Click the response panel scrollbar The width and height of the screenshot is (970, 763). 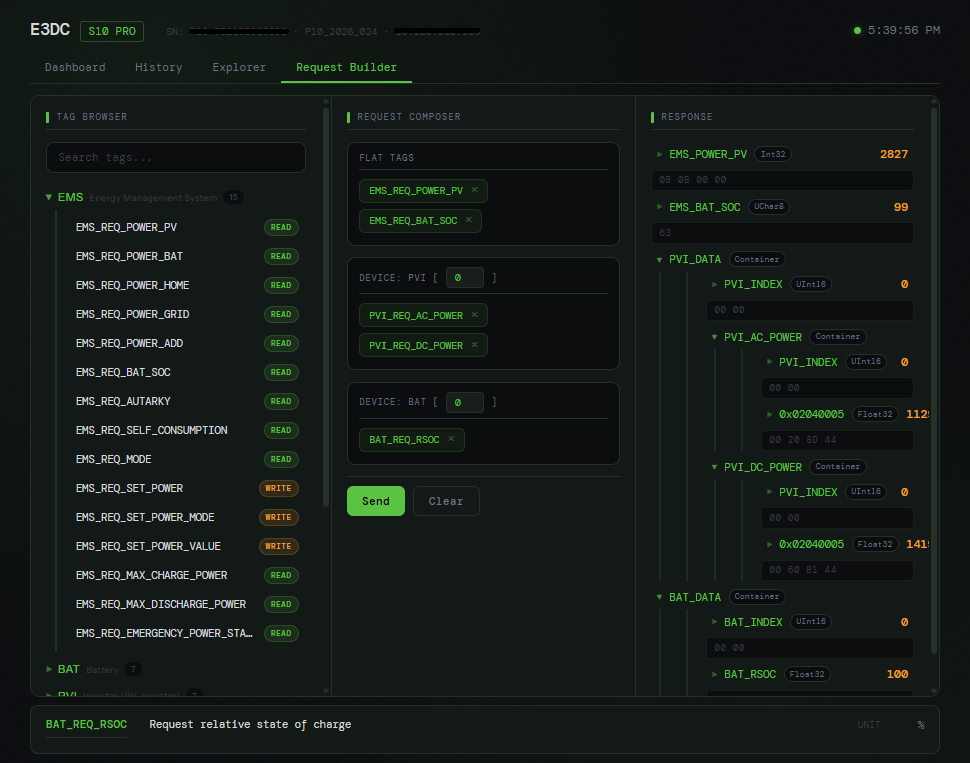point(934,381)
